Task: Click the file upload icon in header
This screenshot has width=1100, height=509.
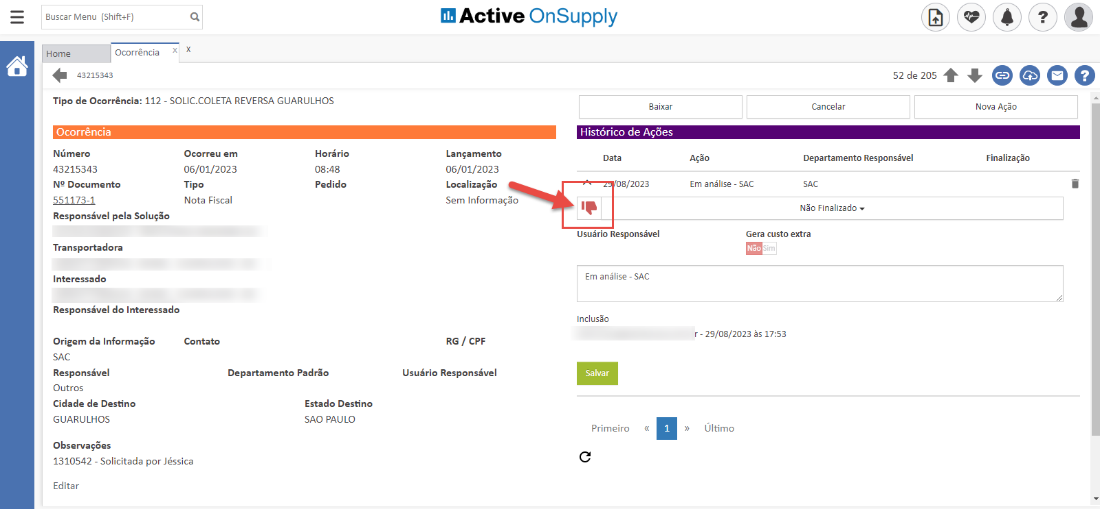Action: (x=936, y=17)
